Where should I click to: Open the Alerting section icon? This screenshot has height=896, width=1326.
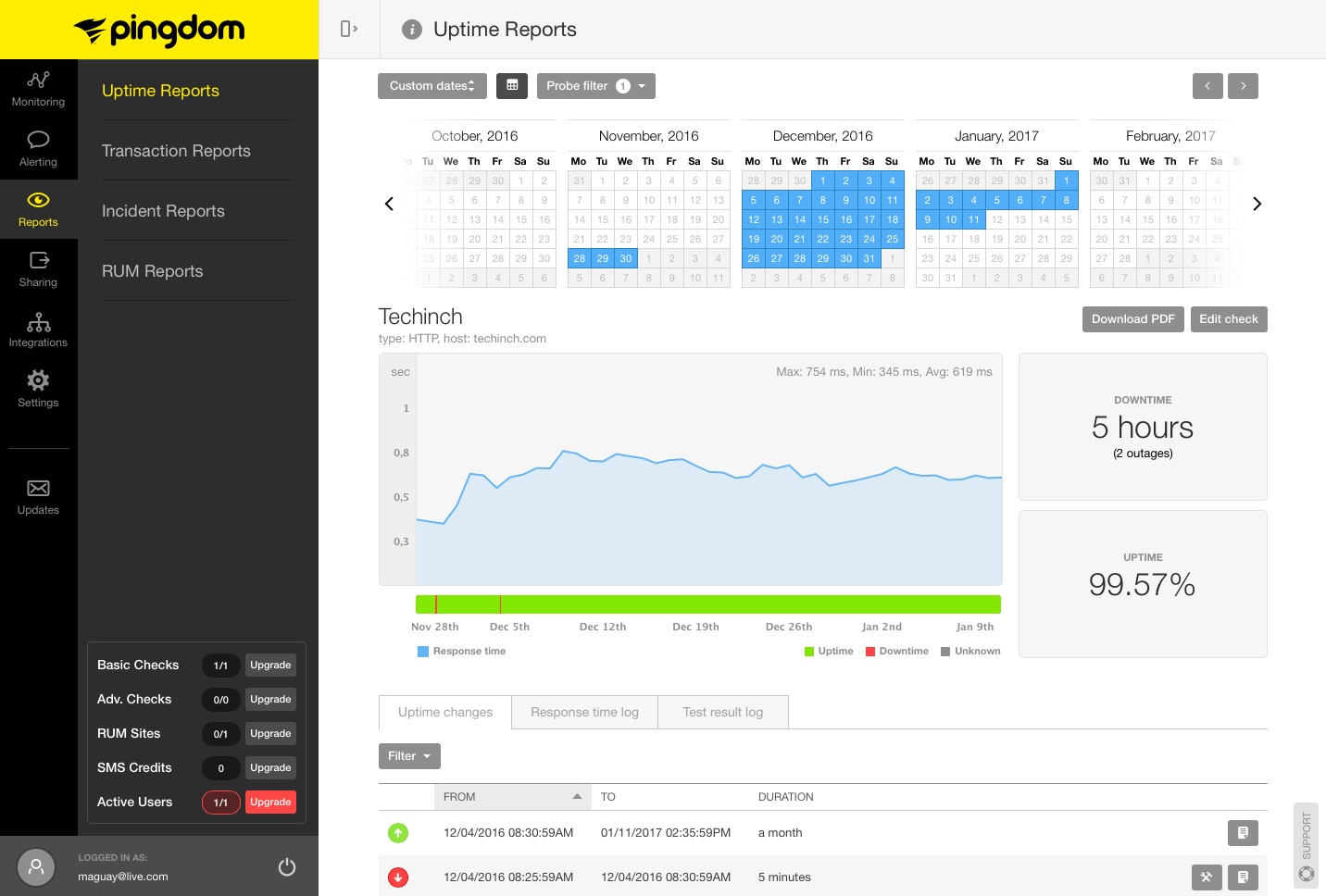tap(38, 140)
